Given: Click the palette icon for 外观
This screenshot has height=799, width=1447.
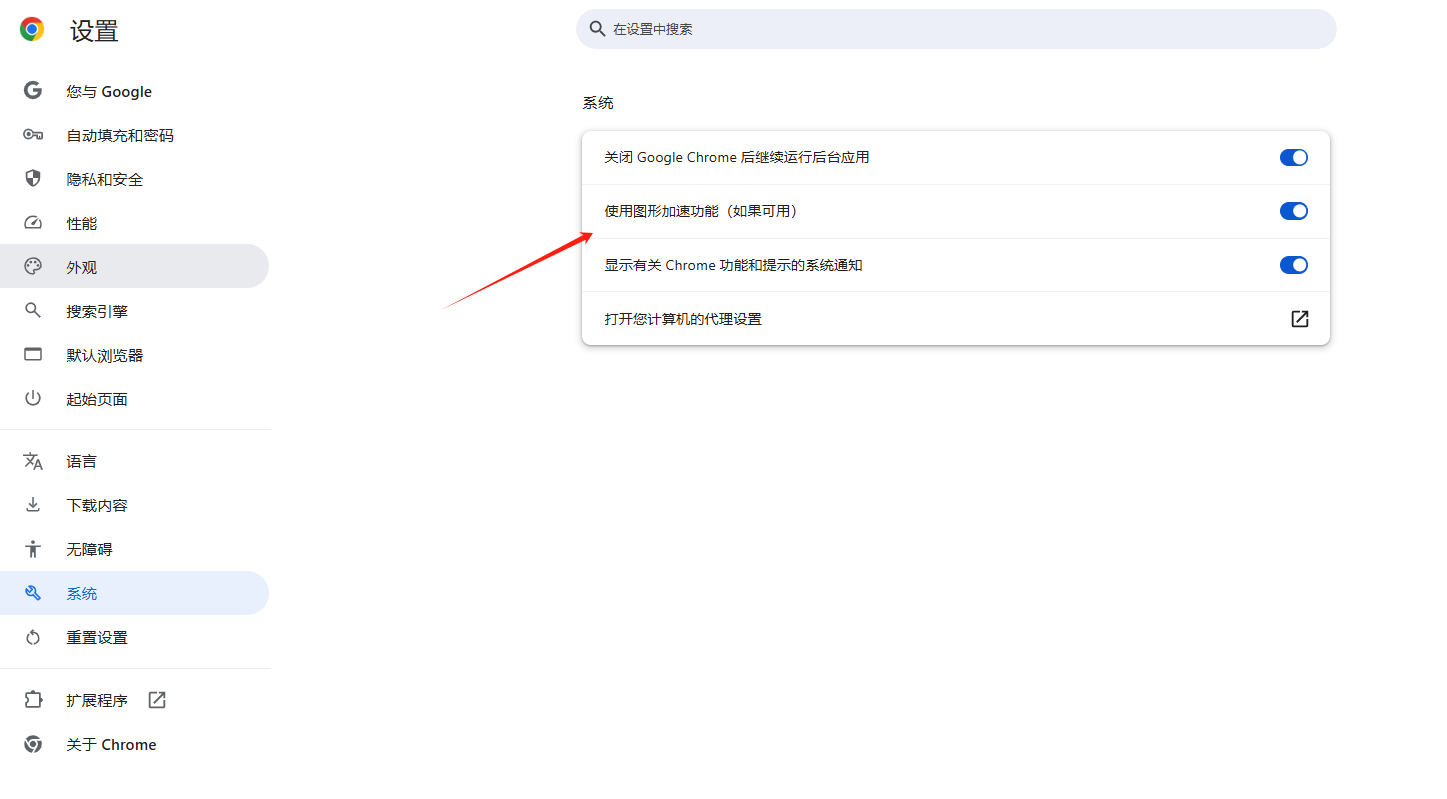Looking at the screenshot, I should [x=33, y=267].
